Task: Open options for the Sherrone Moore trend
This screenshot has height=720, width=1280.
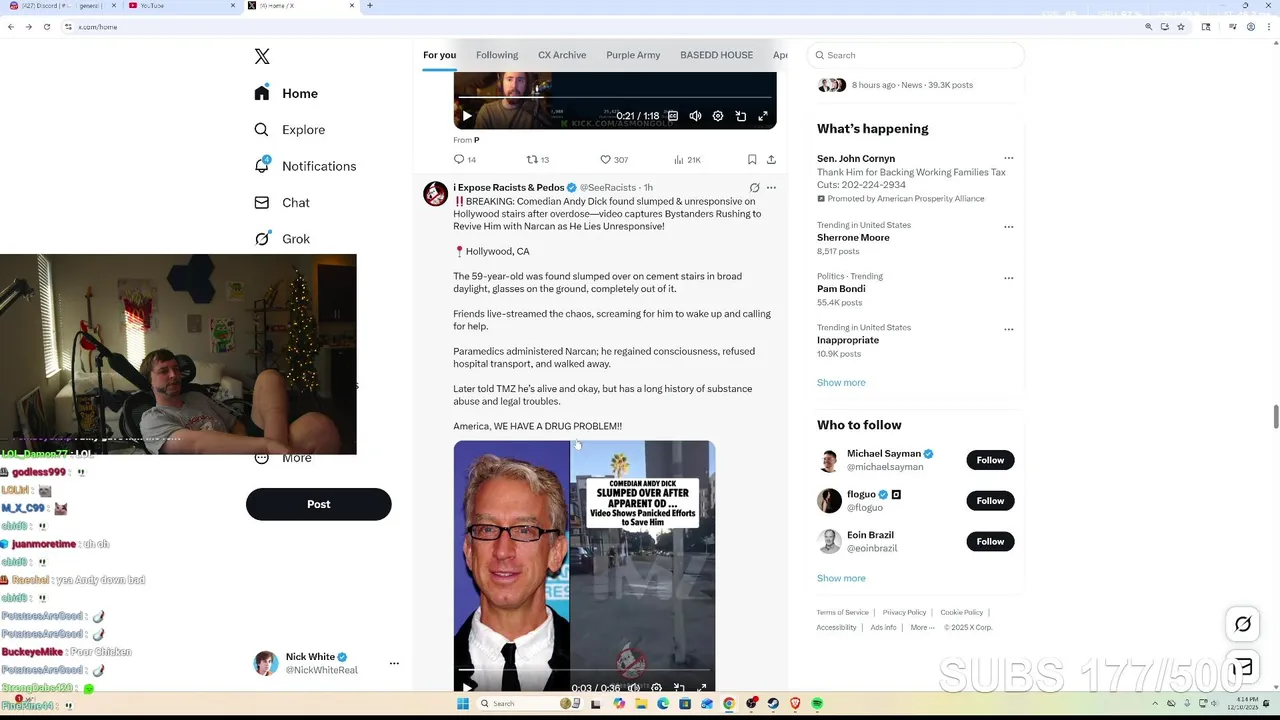Action: [x=1008, y=227]
